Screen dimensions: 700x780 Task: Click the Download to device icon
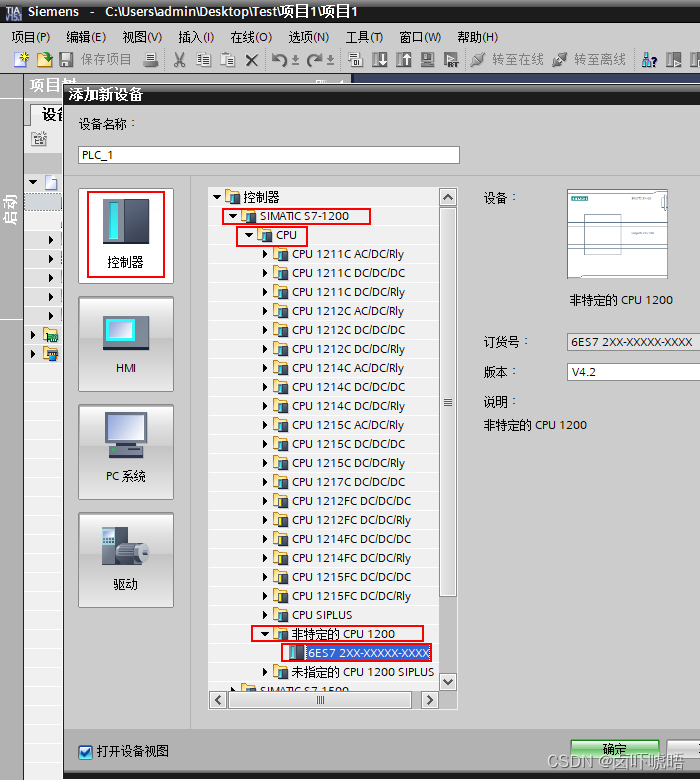(x=380, y=60)
